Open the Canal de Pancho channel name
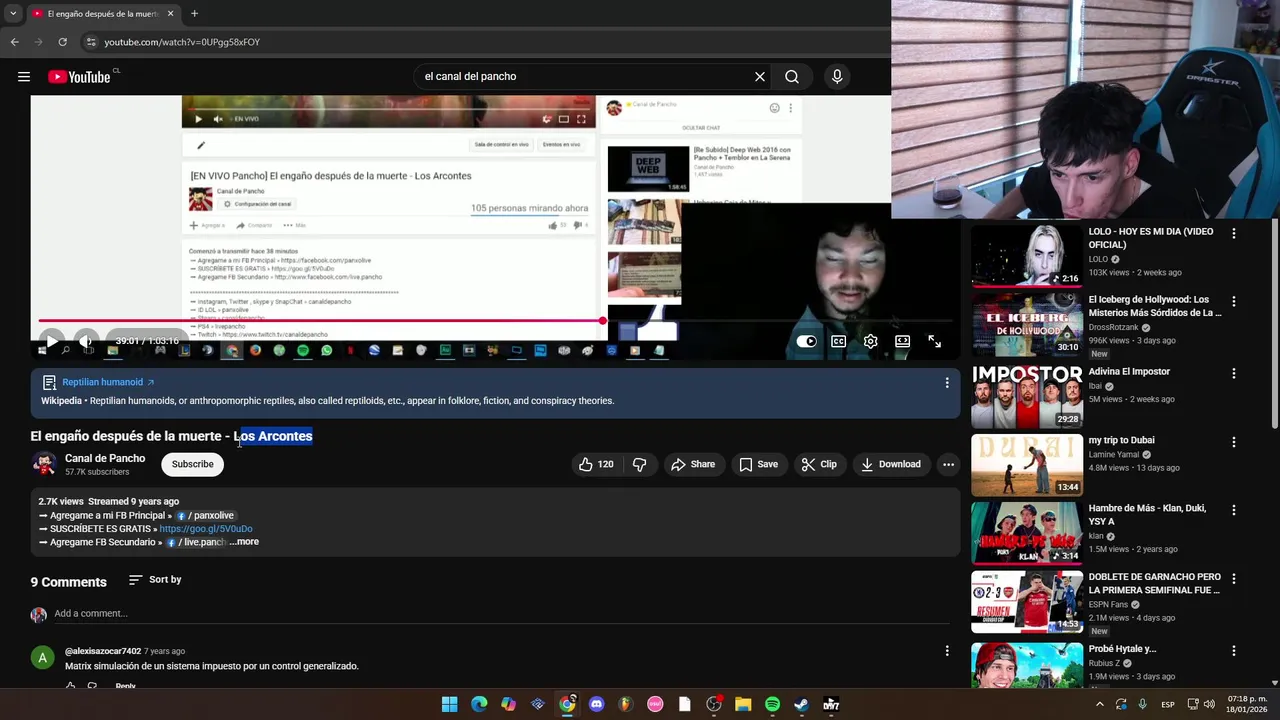Viewport: 1280px width, 720px height. (x=105, y=458)
